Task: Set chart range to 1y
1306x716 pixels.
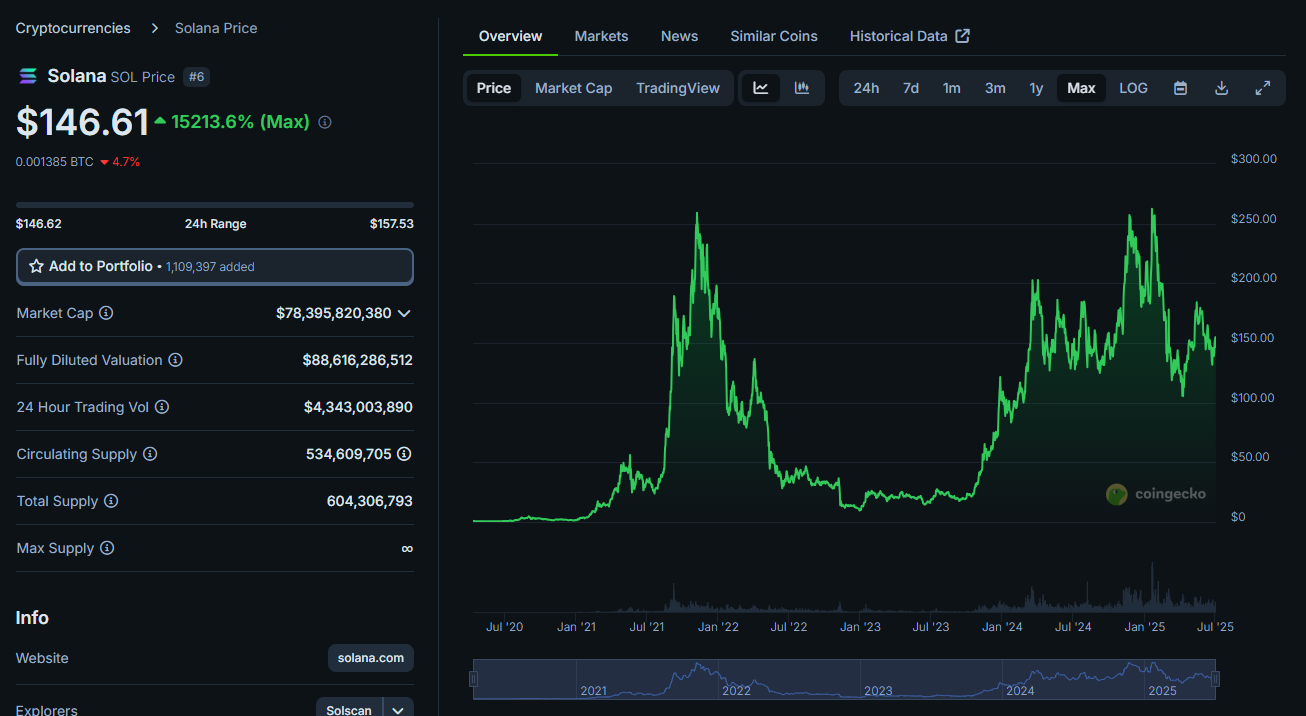Action: coord(1037,88)
